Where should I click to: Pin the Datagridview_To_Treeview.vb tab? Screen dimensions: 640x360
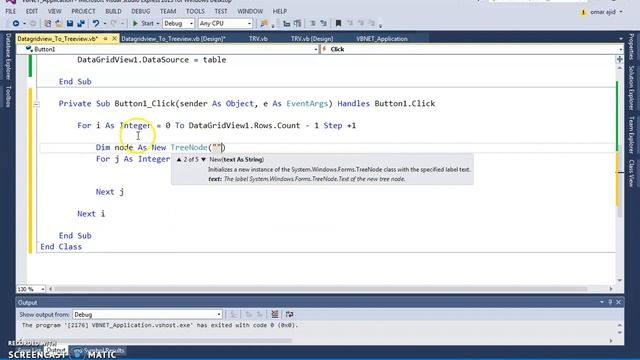click(105, 38)
